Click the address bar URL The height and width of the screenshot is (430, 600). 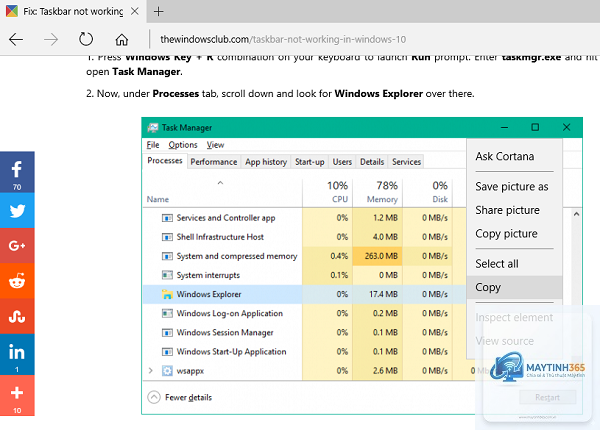coord(283,39)
